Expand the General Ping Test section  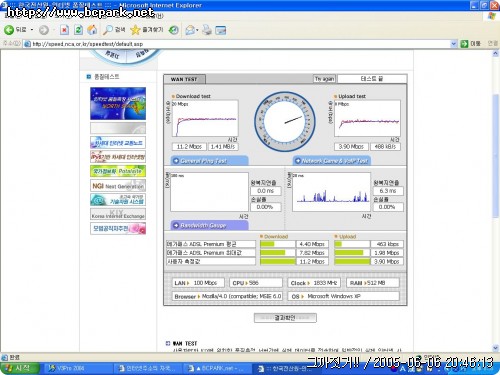pos(209,161)
